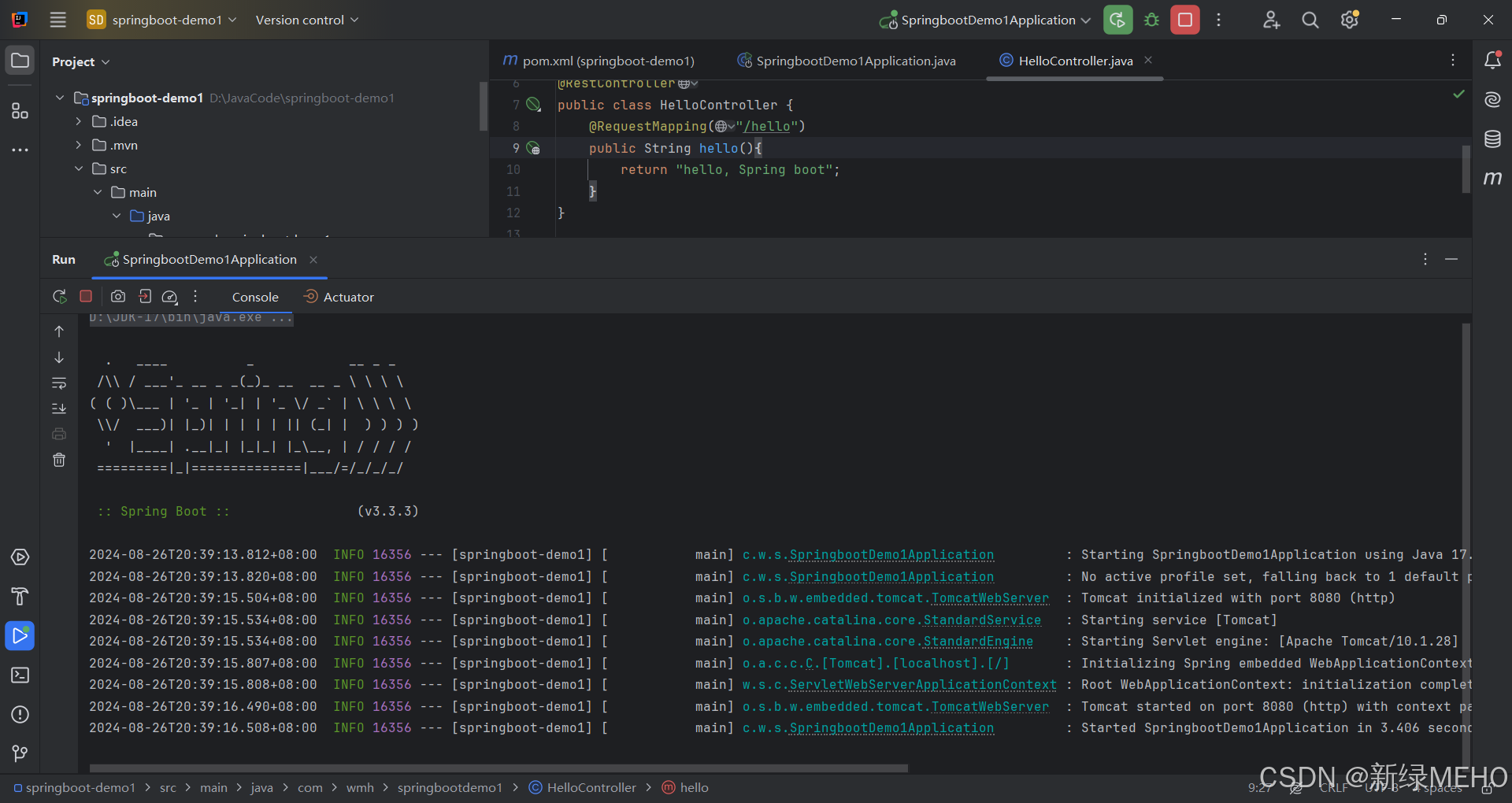Rerun application in Run panel toolbar
The image size is (1512, 803).
(x=60, y=297)
